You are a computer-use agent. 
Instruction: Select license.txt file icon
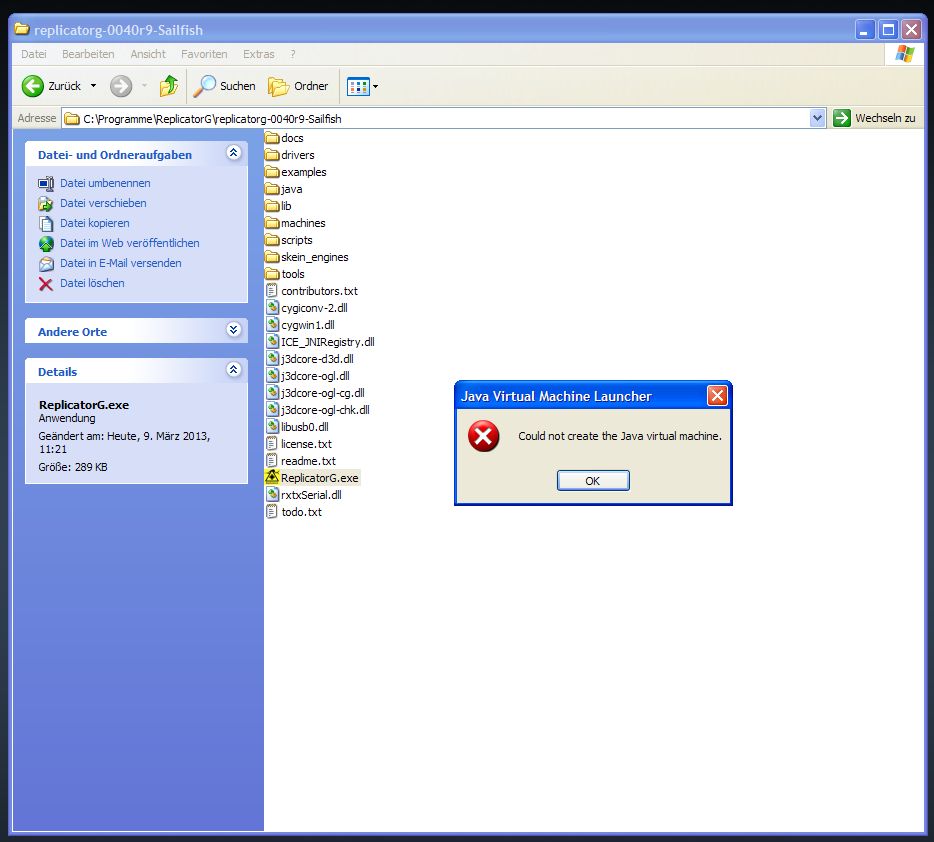click(272, 444)
